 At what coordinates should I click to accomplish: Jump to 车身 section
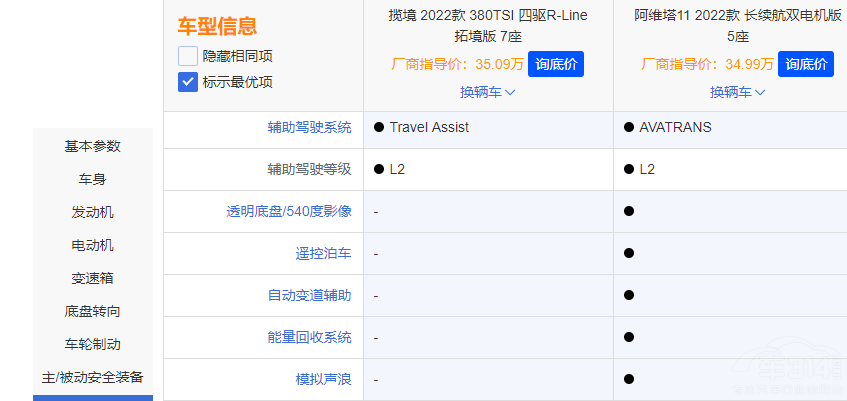point(93,179)
